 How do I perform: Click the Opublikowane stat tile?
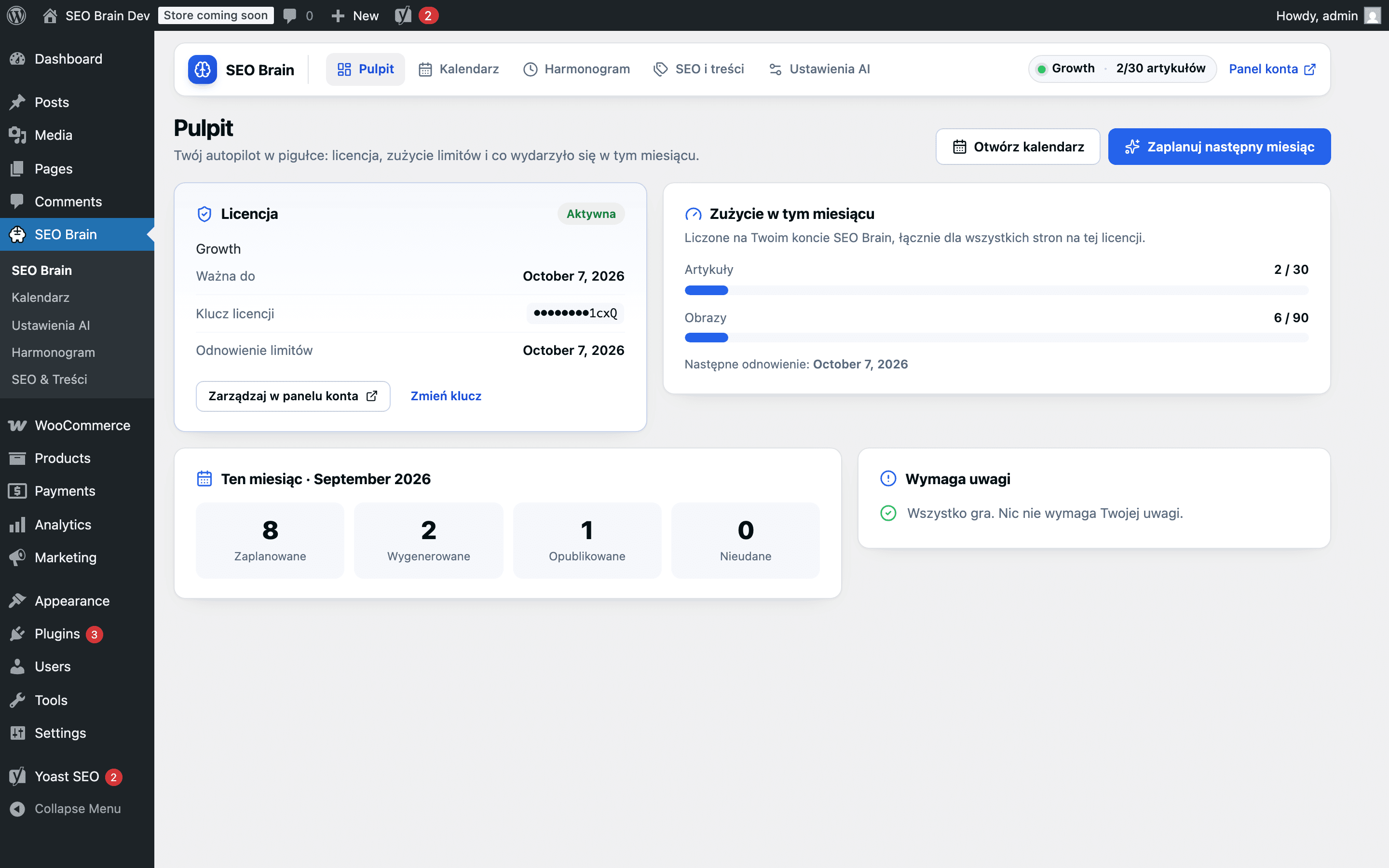[586, 540]
